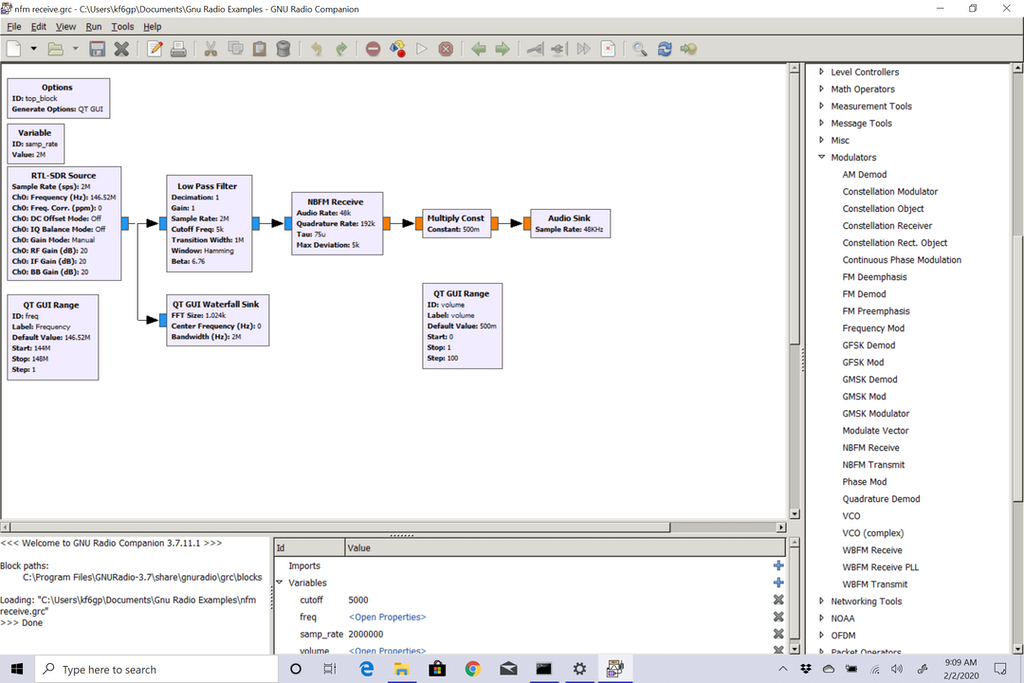Expand the NOAA category

coord(822,618)
